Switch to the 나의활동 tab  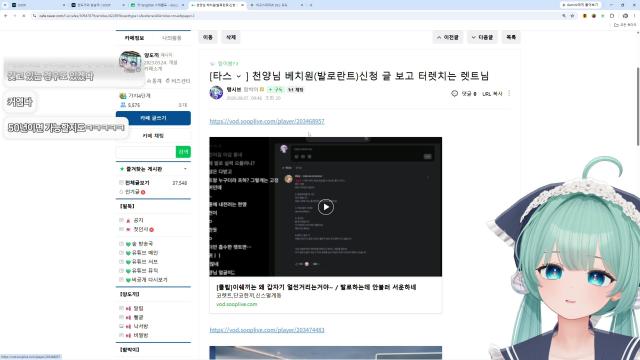click(x=171, y=38)
